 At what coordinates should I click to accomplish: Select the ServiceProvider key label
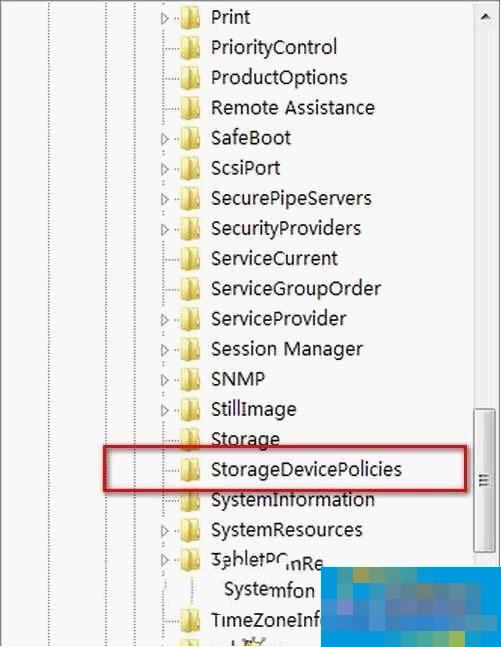[x=279, y=319]
